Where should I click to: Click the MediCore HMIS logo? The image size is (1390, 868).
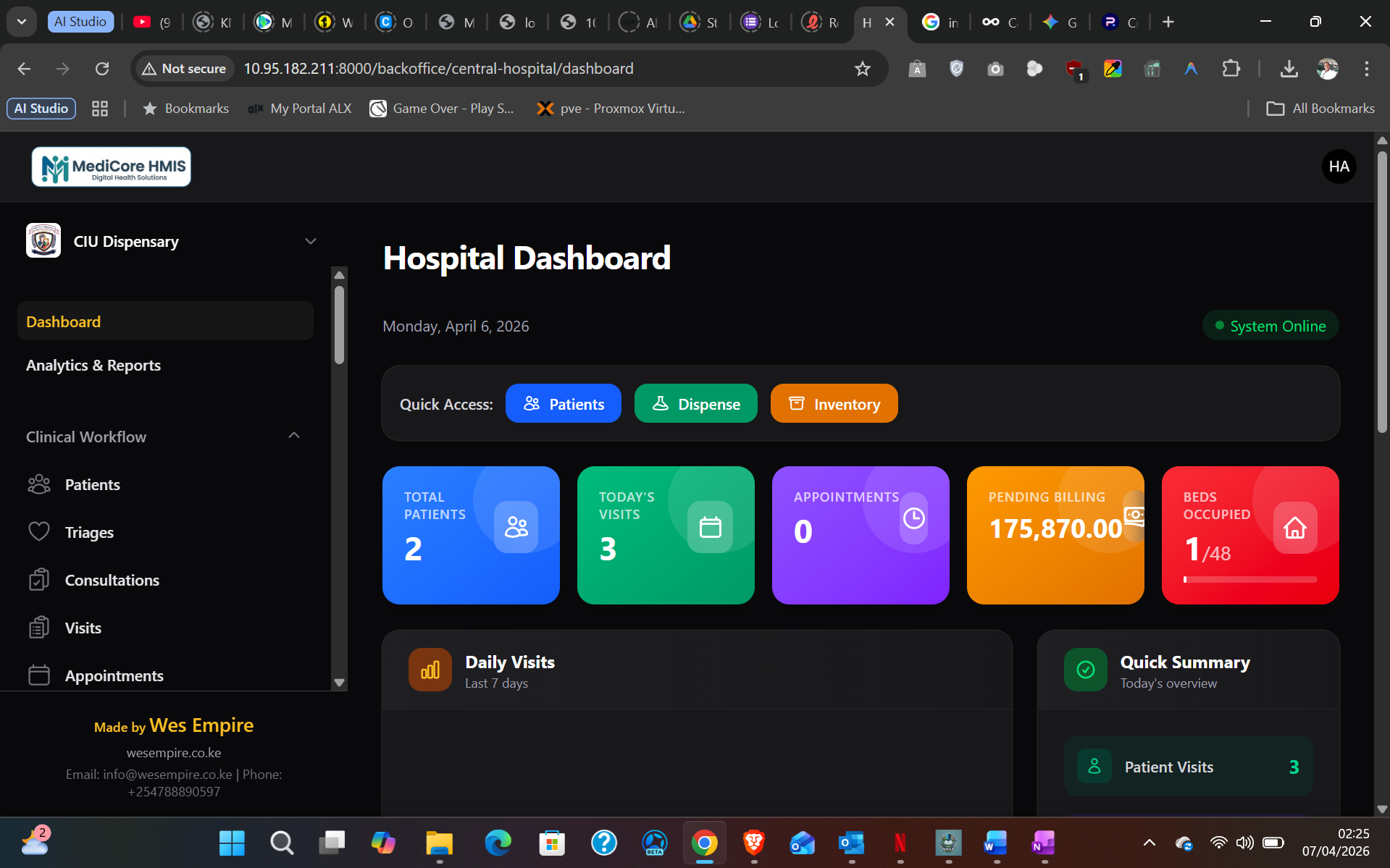(112, 167)
